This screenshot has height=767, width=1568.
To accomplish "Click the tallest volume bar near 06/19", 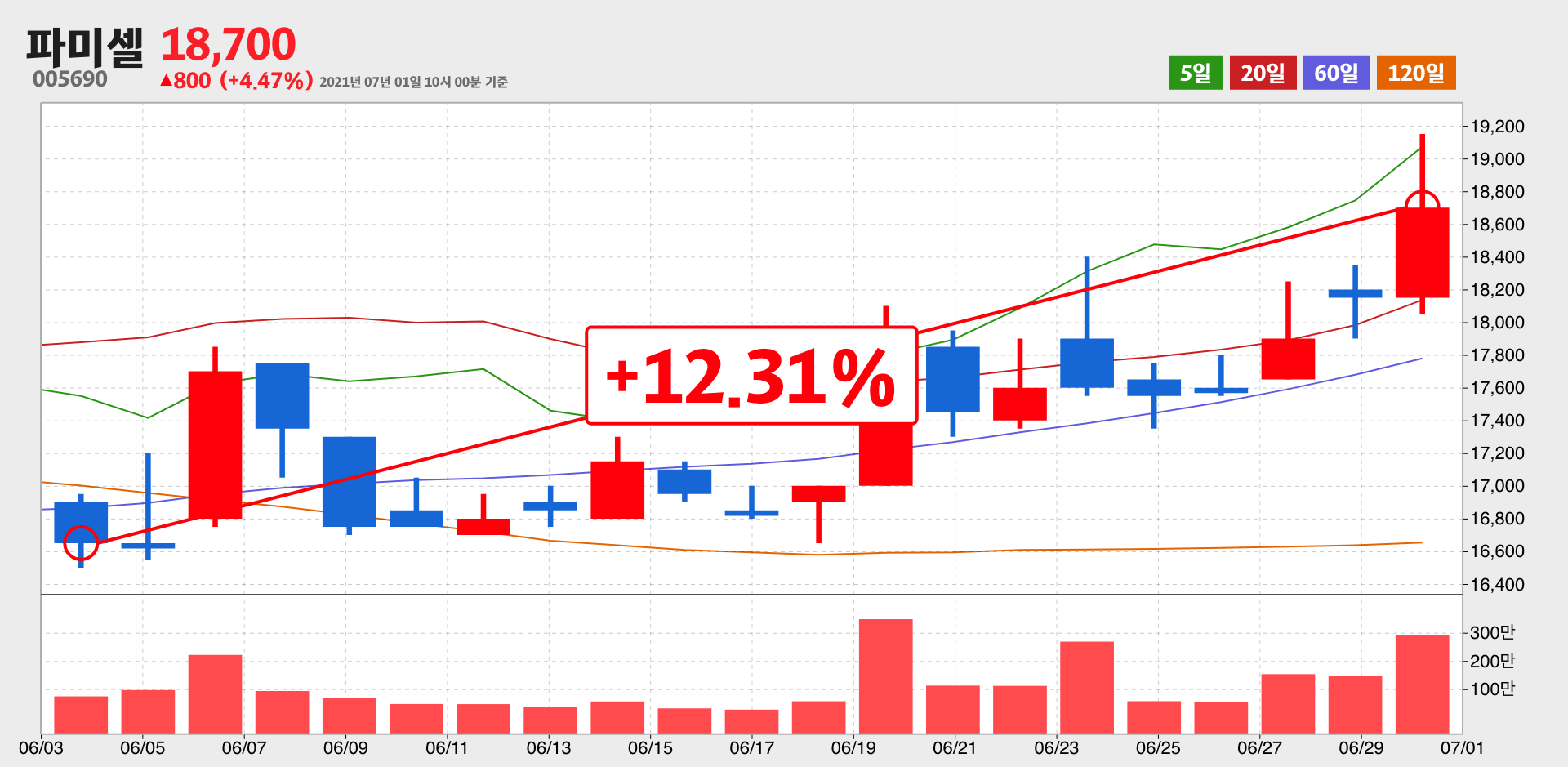I will pyautogui.click(x=886, y=676).
